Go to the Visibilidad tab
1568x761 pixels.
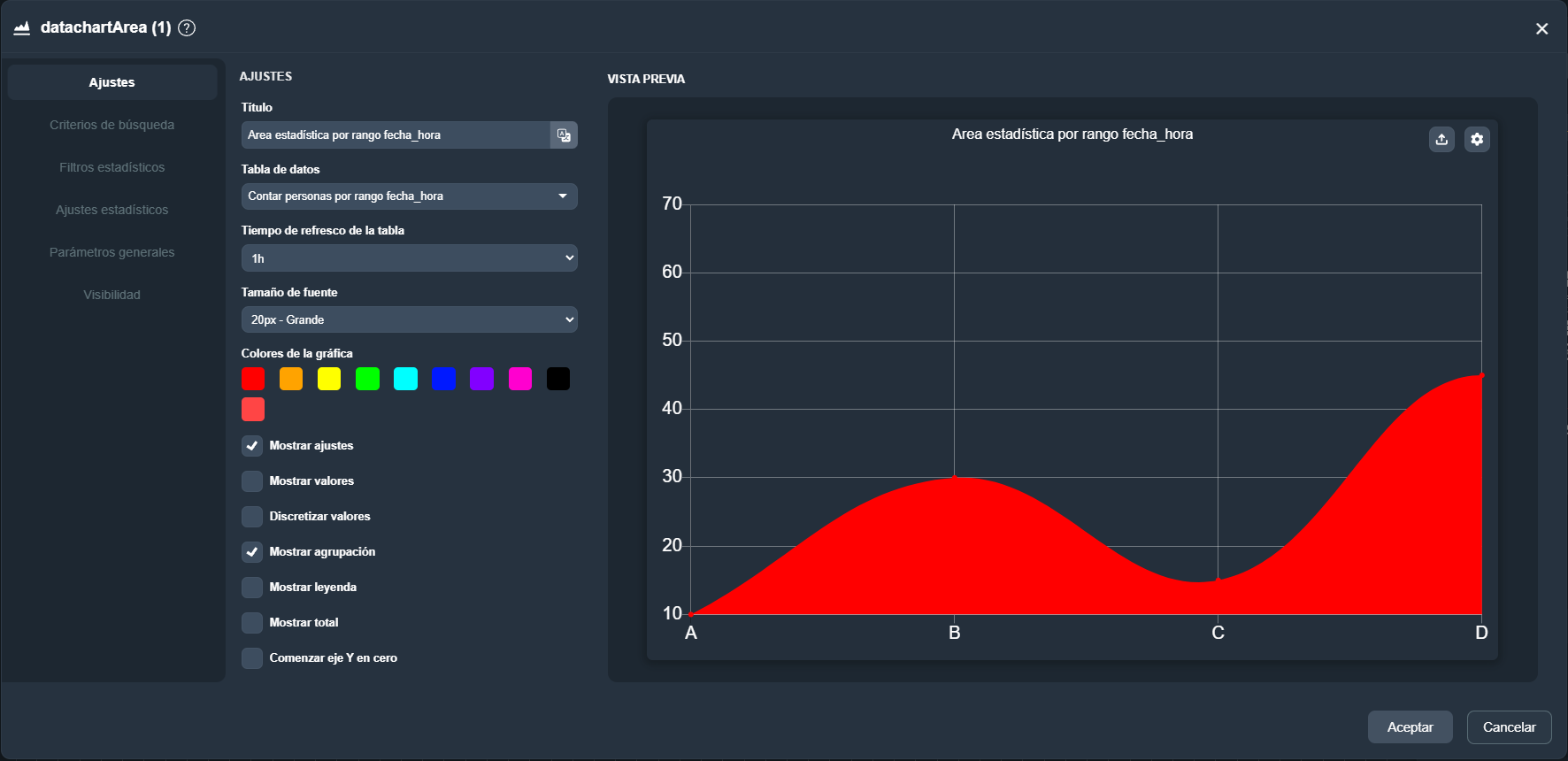click(111, 295)
